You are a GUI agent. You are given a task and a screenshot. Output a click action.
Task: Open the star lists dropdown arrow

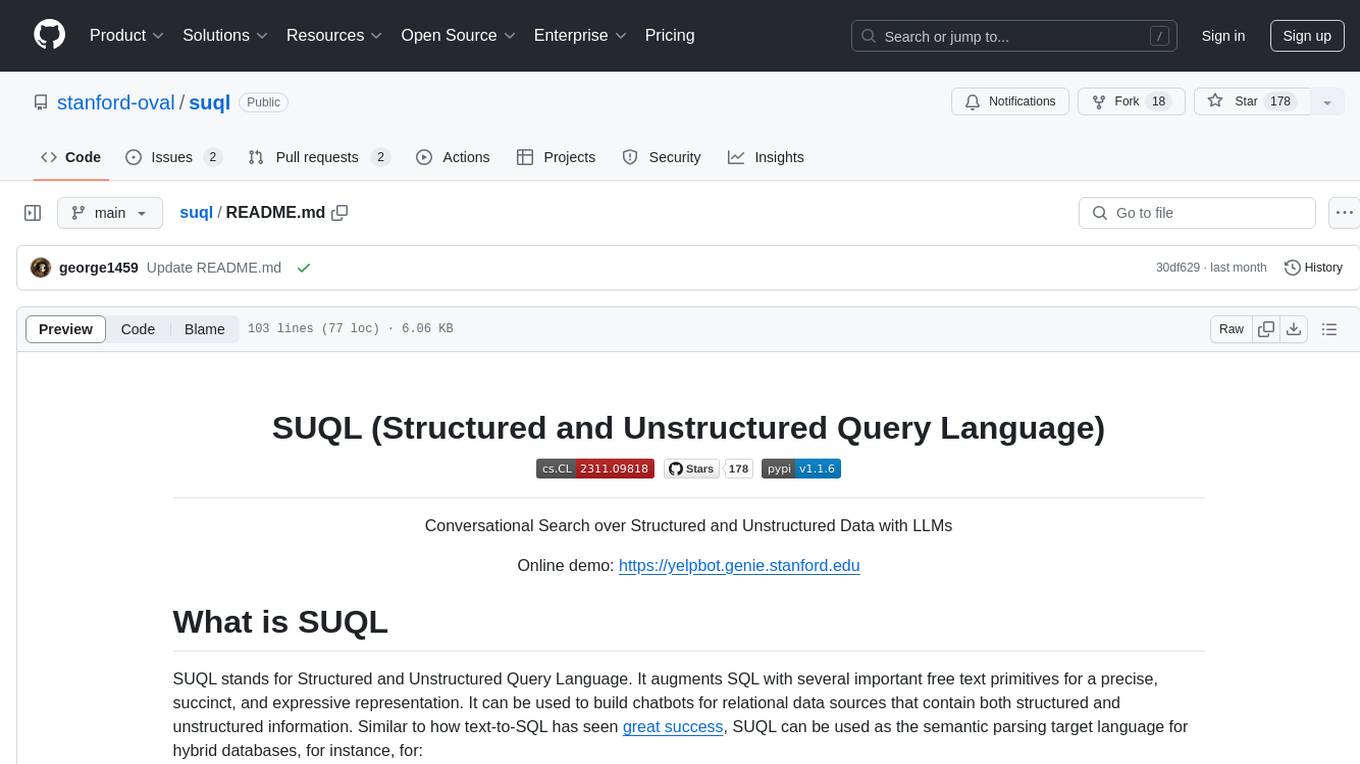tap(1327, 102)
